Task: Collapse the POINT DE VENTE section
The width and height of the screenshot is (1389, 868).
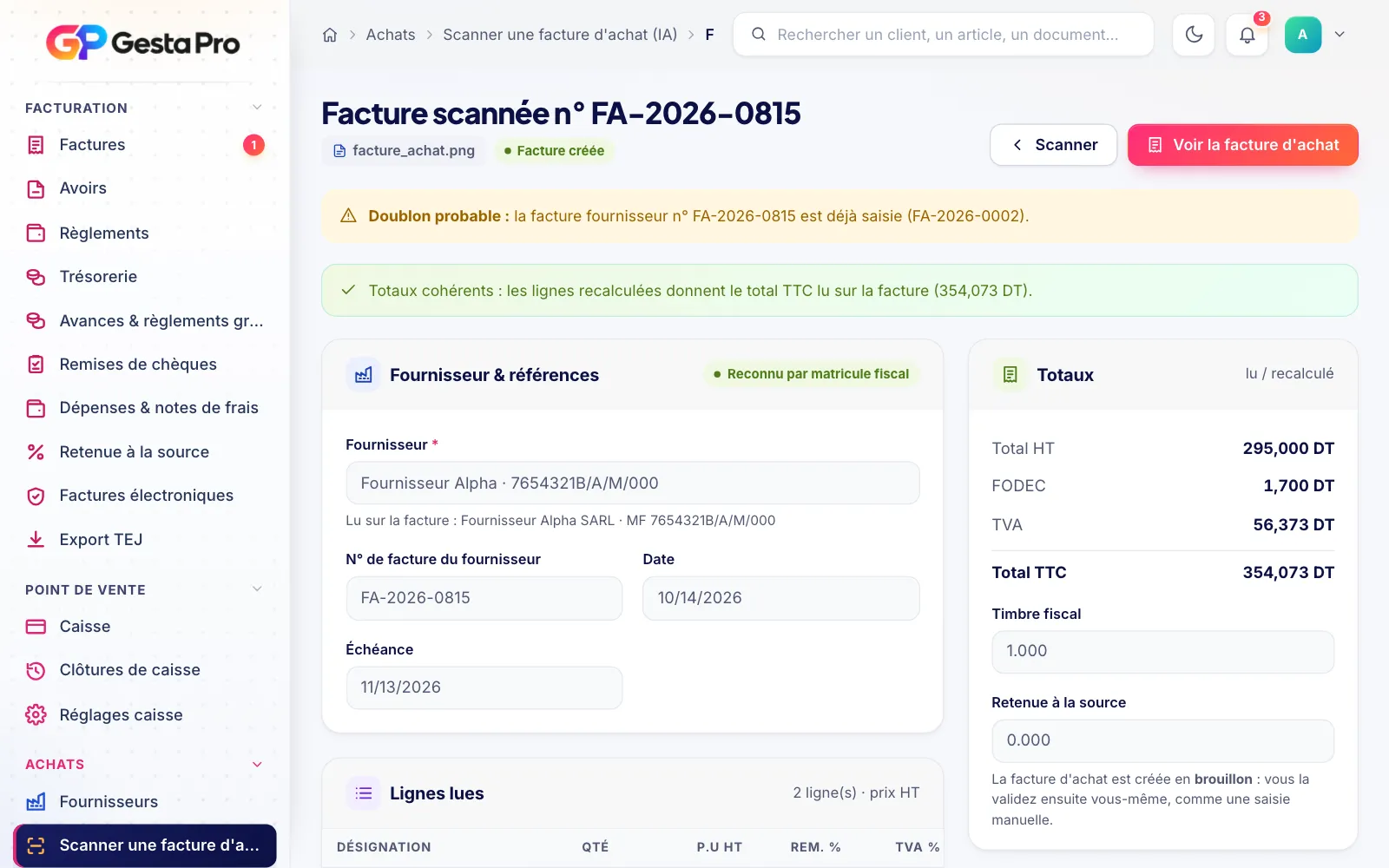Action: pos(257,589)
